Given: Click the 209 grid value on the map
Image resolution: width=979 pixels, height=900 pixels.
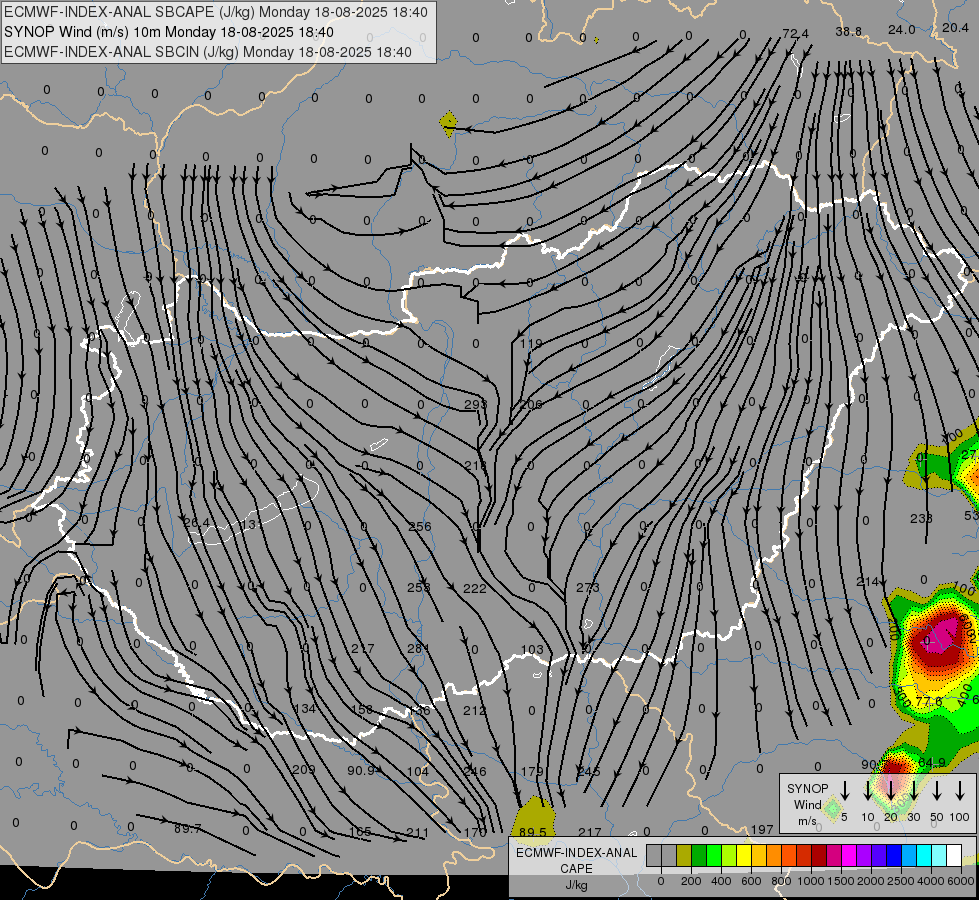Looking at the screenshot, I should (x=304, y=769).
